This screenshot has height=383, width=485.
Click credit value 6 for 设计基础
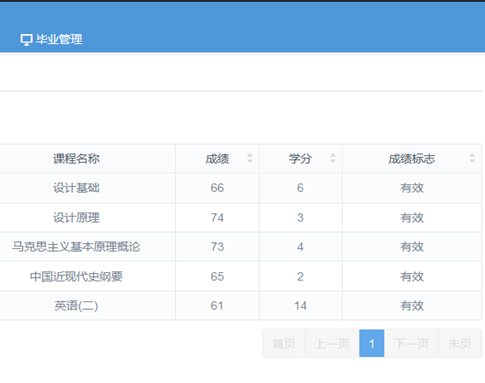300,188
